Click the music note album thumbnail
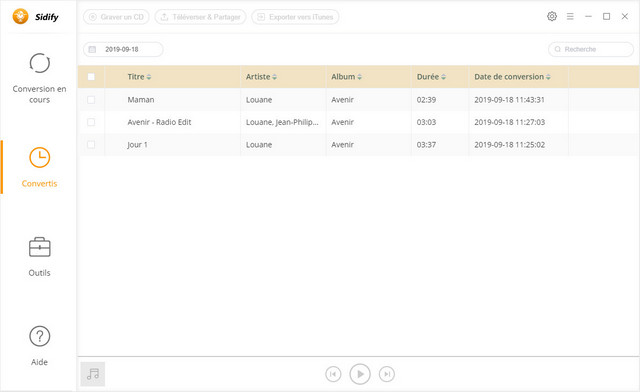The height and width of the screenshot is (392, 640). [93, 374]
